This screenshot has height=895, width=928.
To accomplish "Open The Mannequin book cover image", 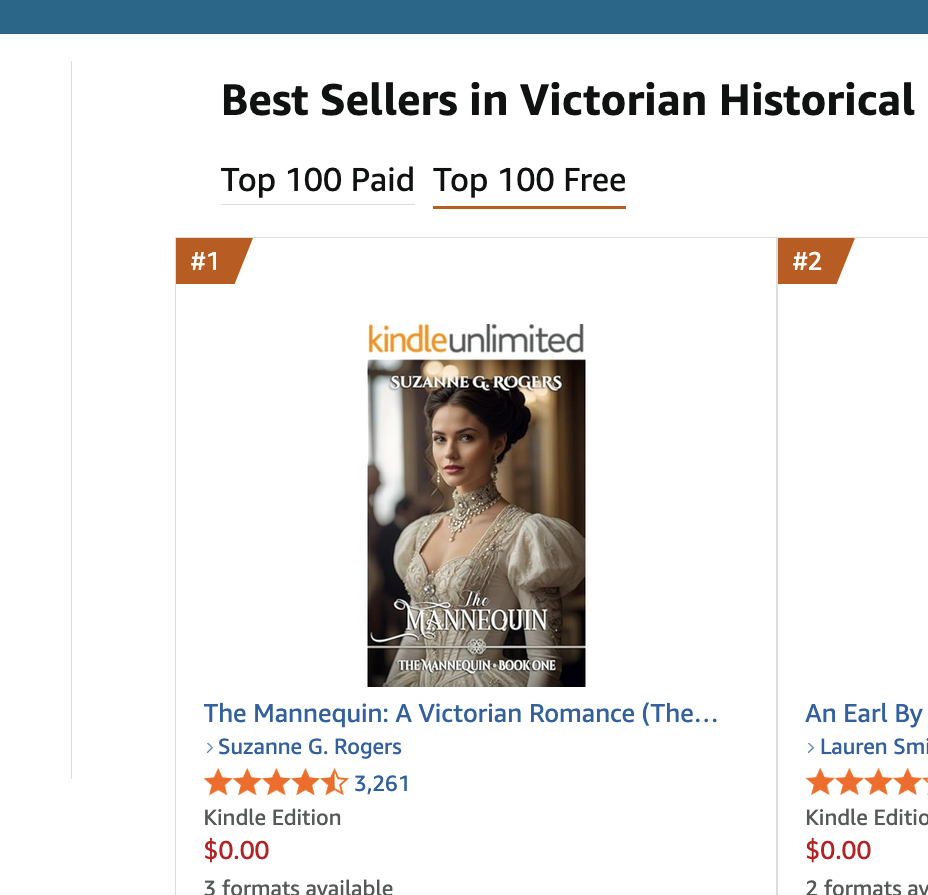I will tap(476, 523).
